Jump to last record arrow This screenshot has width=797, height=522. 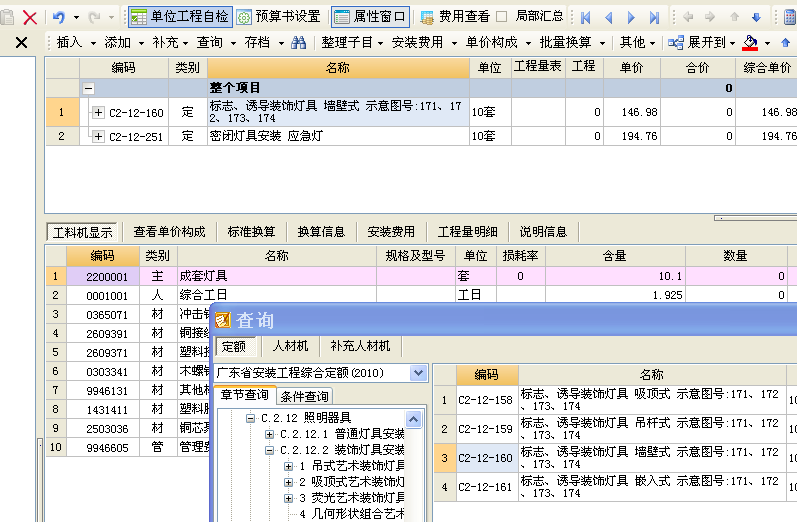click(655, 18)
